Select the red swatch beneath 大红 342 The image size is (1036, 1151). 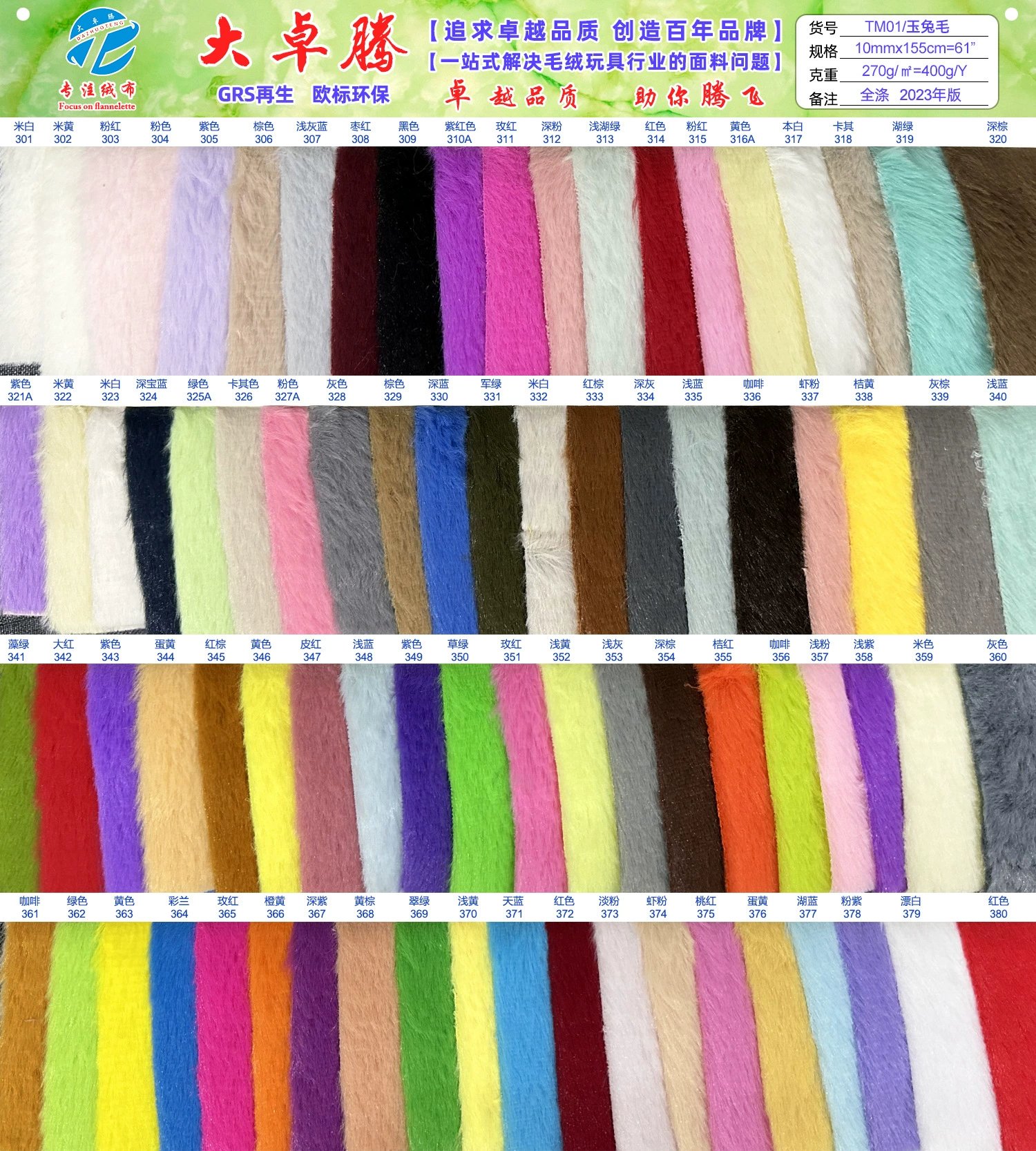[x=66, y=777]
